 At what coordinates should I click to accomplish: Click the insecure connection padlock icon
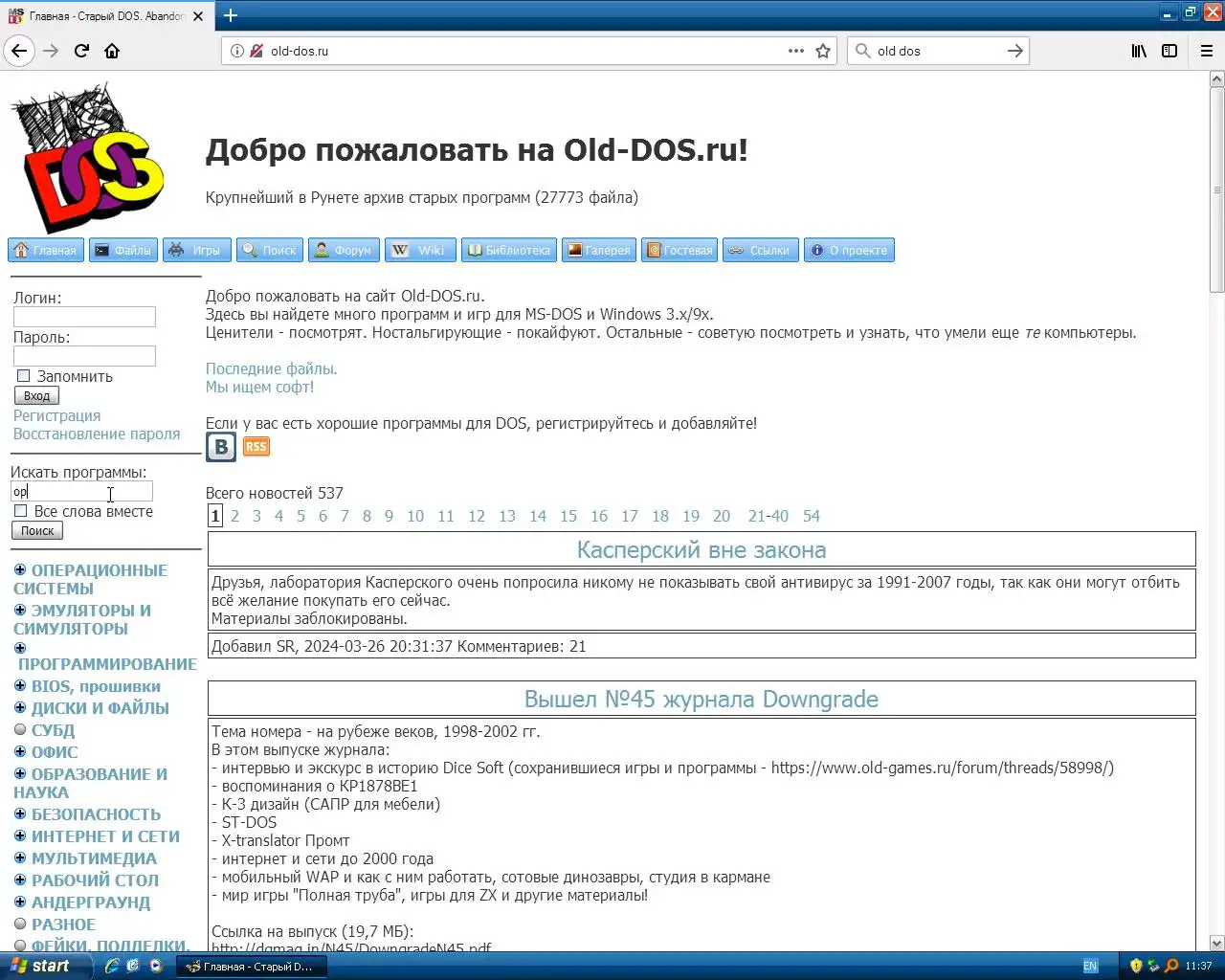click(256, 51)
